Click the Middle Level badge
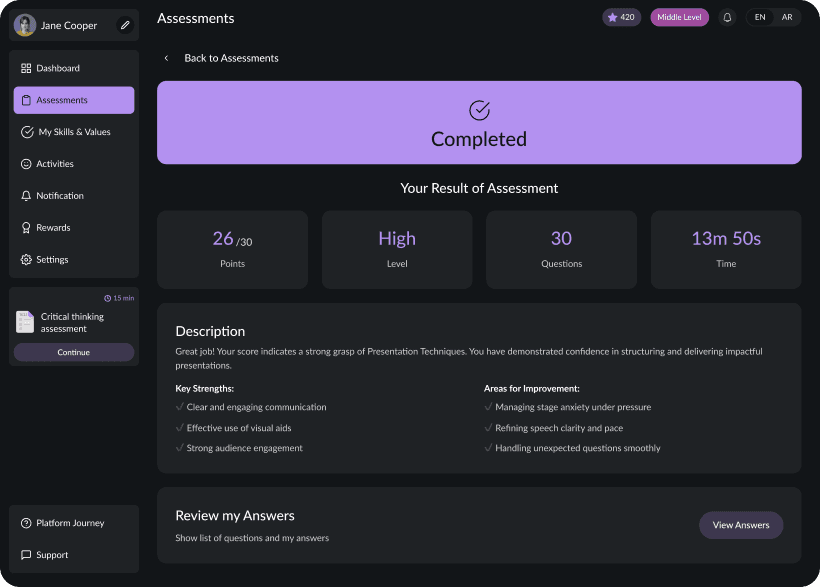 click(679, 17)
